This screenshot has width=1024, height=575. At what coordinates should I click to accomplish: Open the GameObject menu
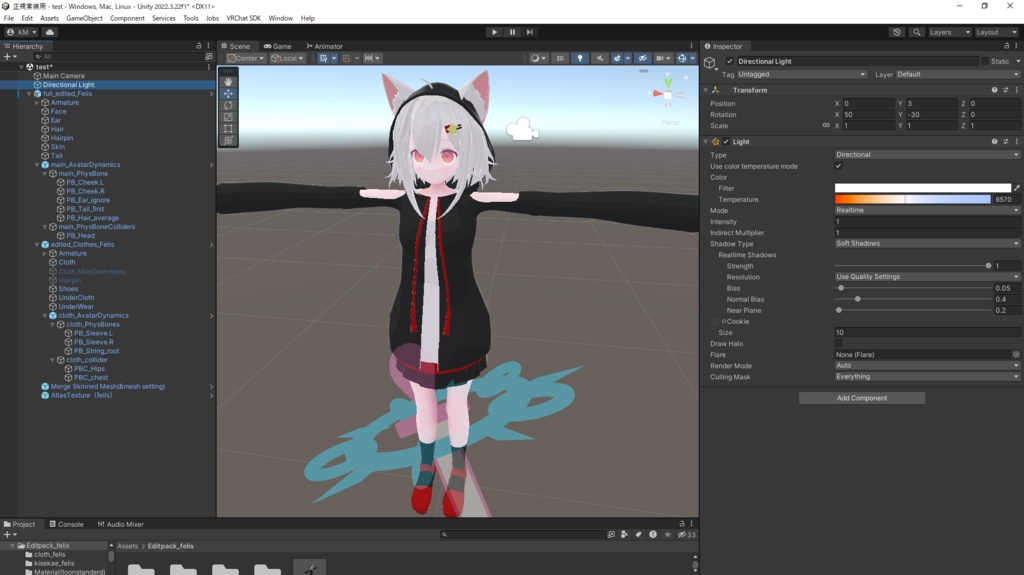(84, 18)
